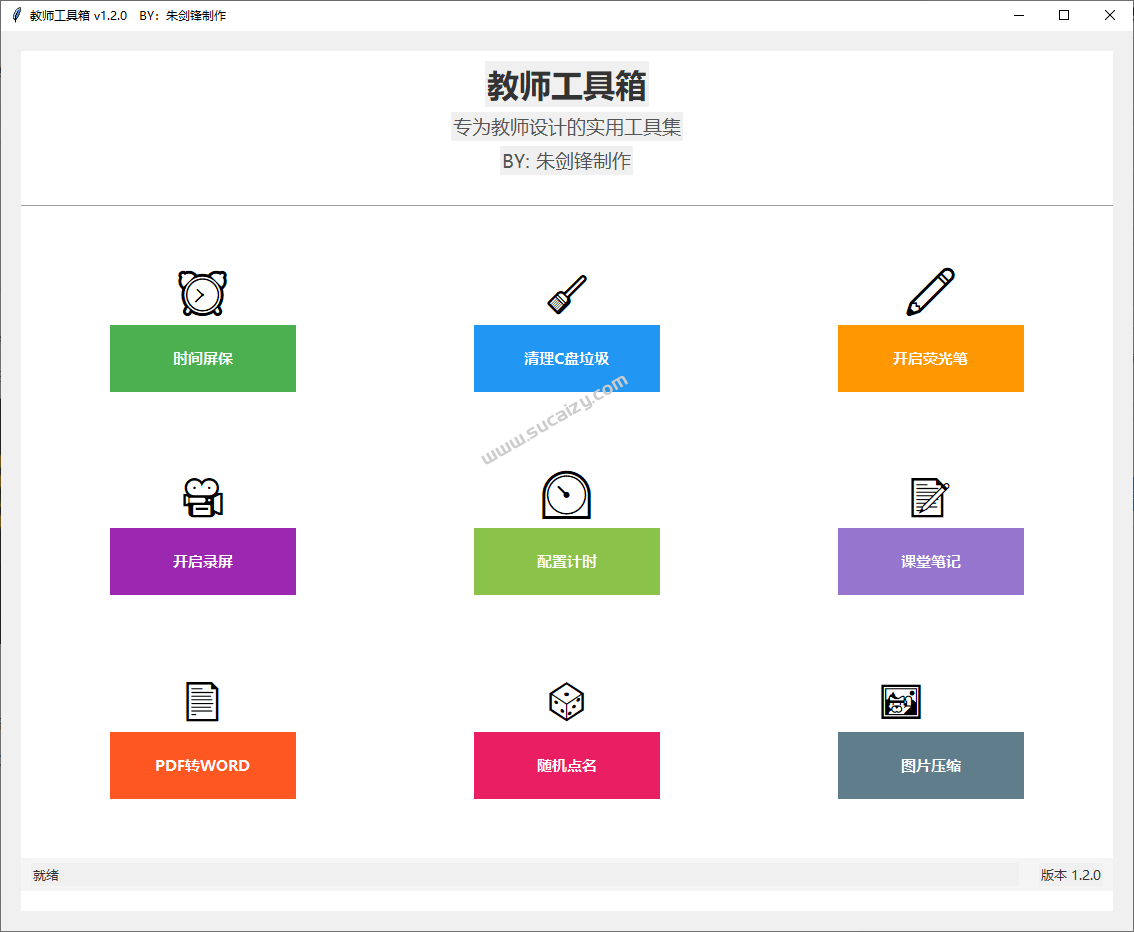Viewport: 1134px width, 932px height.
Task: Launch the PDF转WORD converter
Action: click(202, 765)
